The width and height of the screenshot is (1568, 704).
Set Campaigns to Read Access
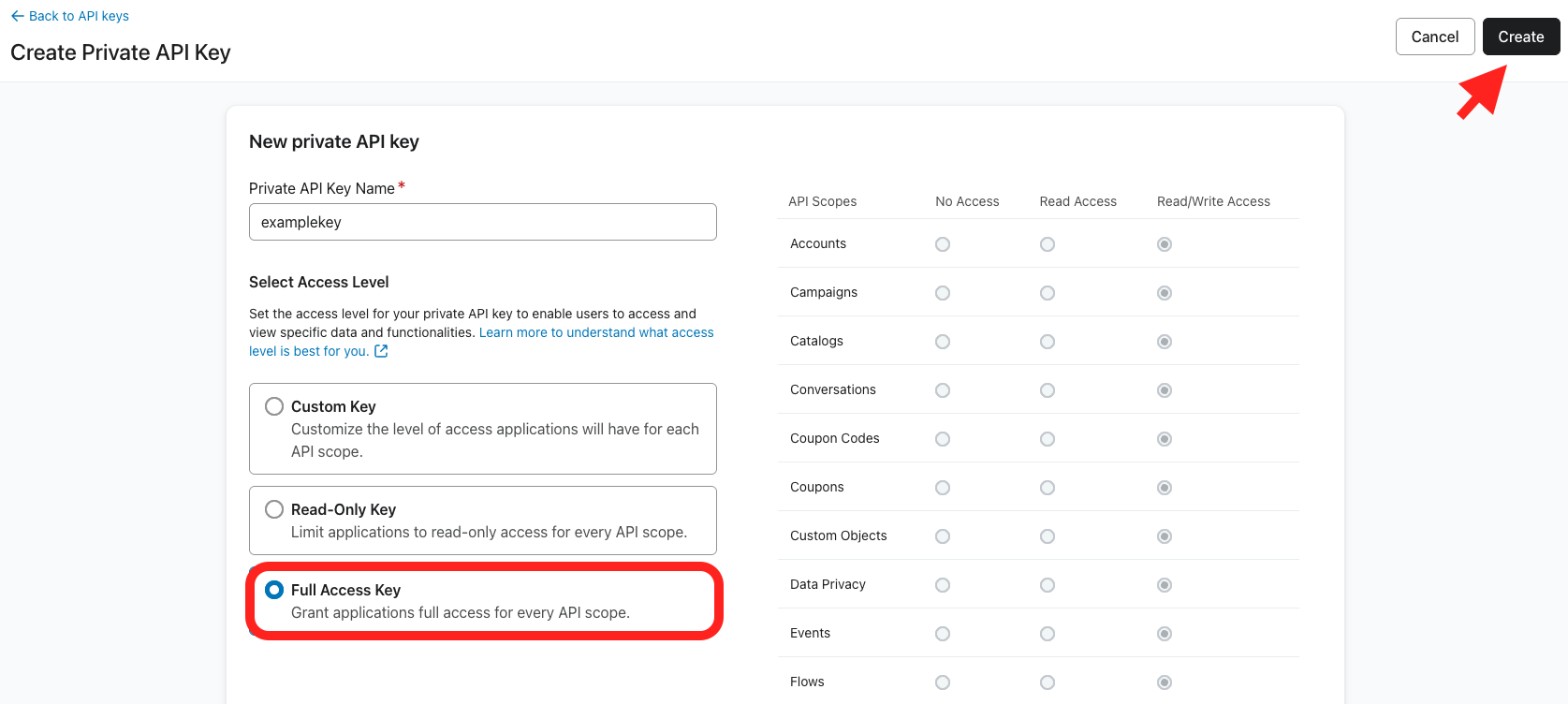pyautogui.click(x=1048, y=293)
